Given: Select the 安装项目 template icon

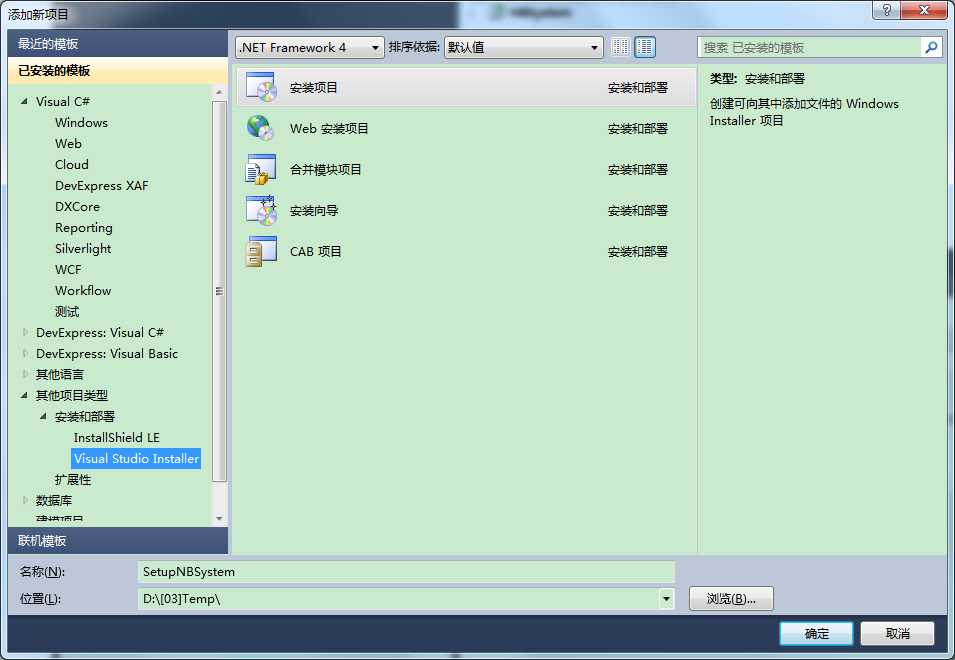Looking at the screenshot, I should (261, 87).
